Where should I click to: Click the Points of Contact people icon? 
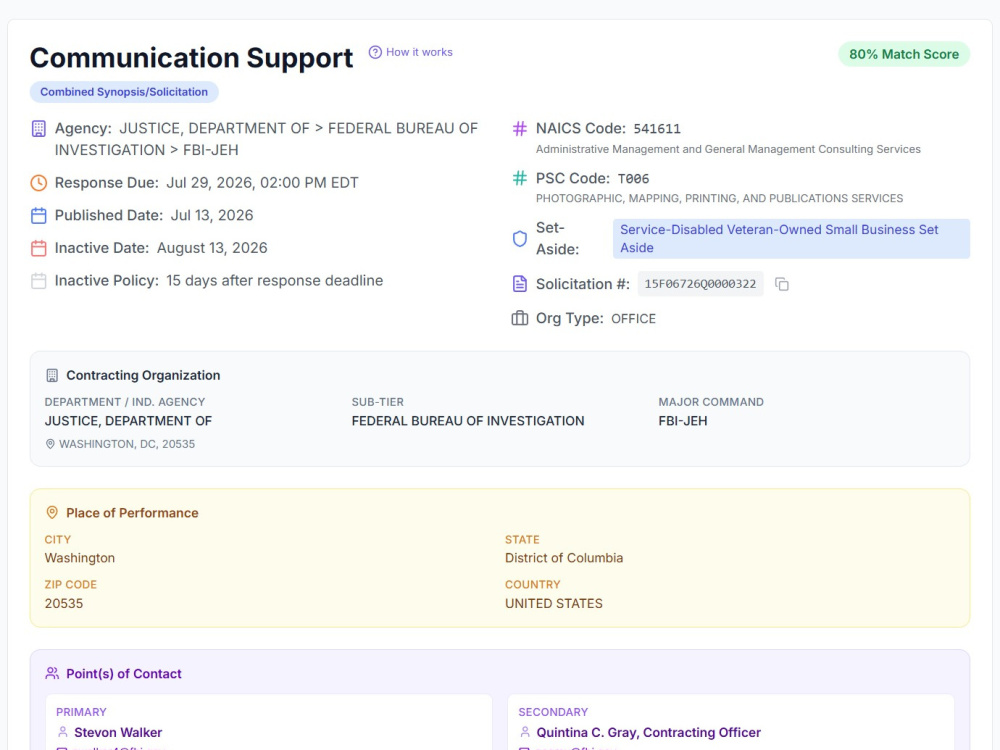pyautogui.click(x=52, y=673)
